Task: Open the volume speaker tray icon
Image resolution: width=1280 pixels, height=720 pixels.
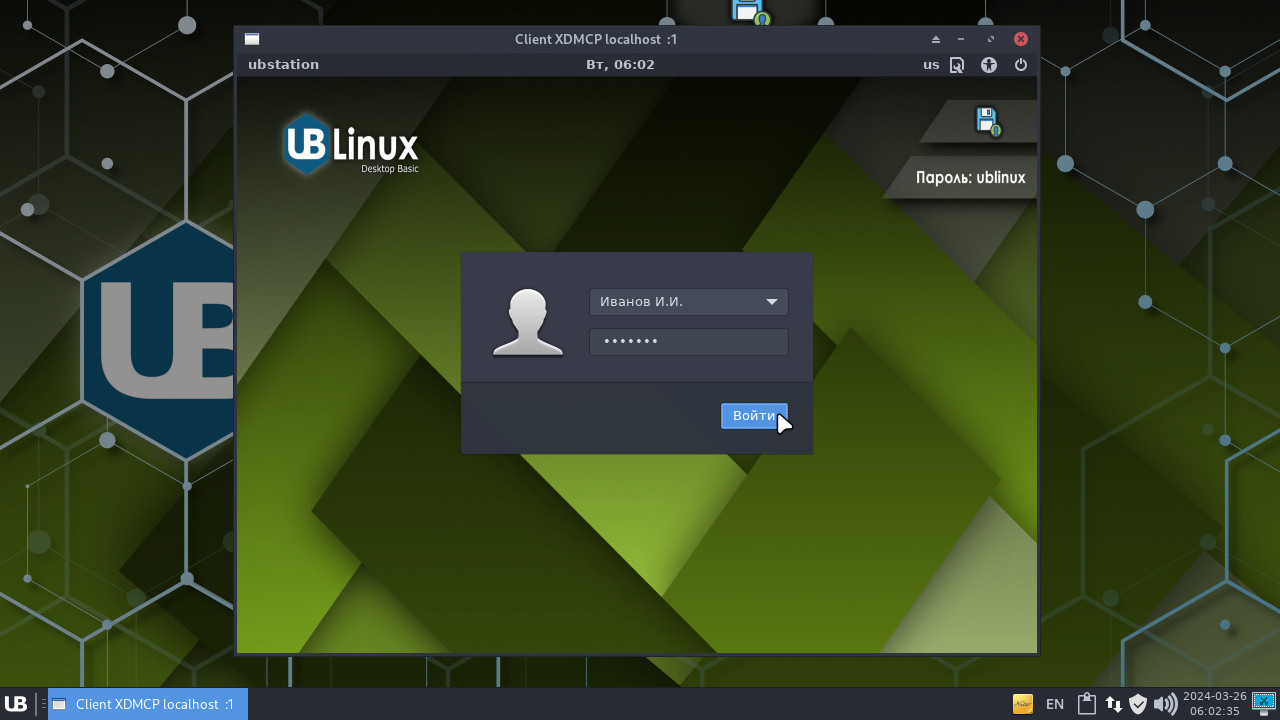Action: click(x=1165, y=704)
